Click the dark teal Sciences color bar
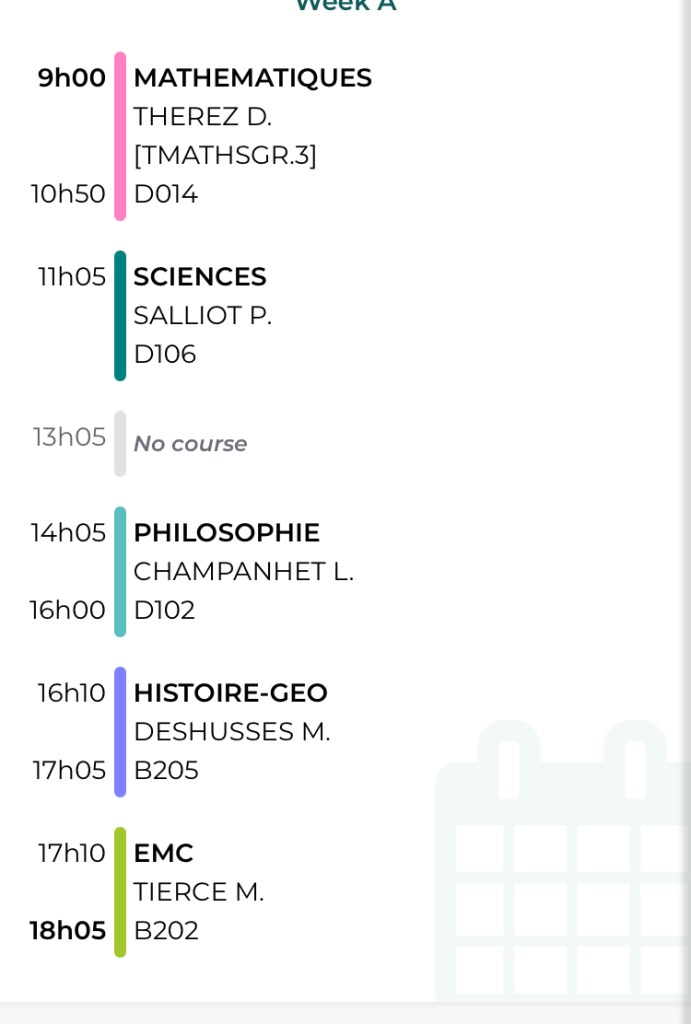 [x=120, y=316]
